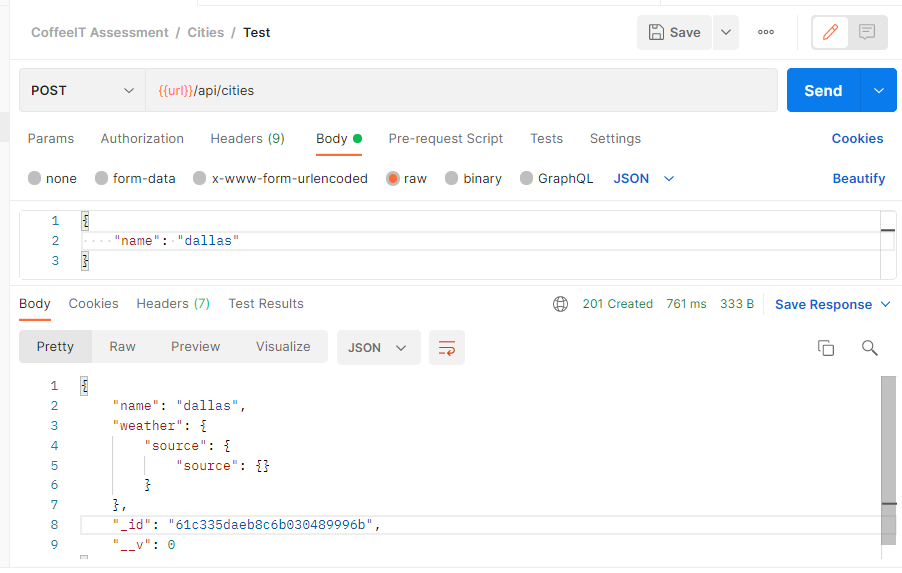
Task: Switch to the Pre-request Script tab
Action: [445, 139]
